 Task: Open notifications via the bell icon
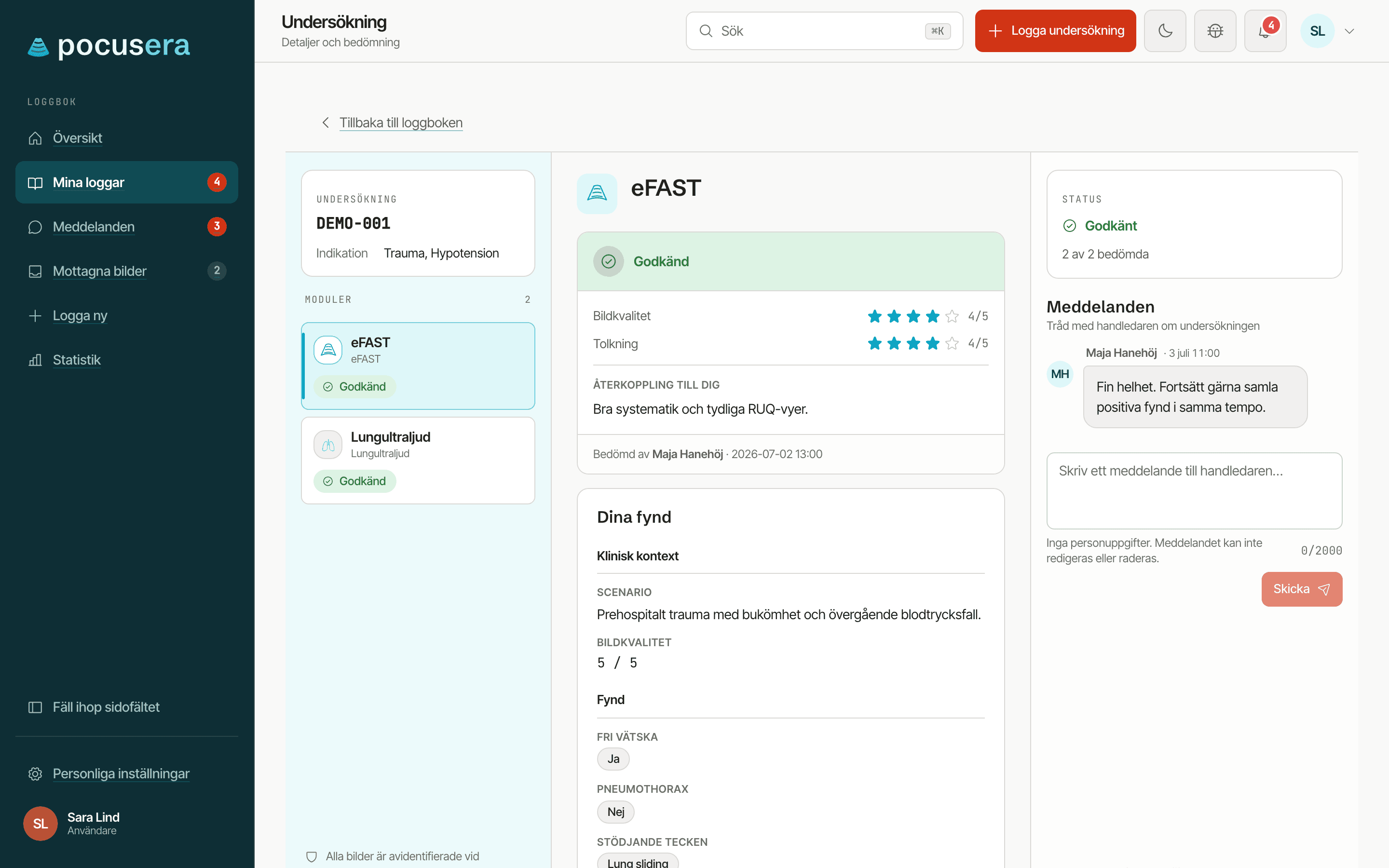point(1265,31)
